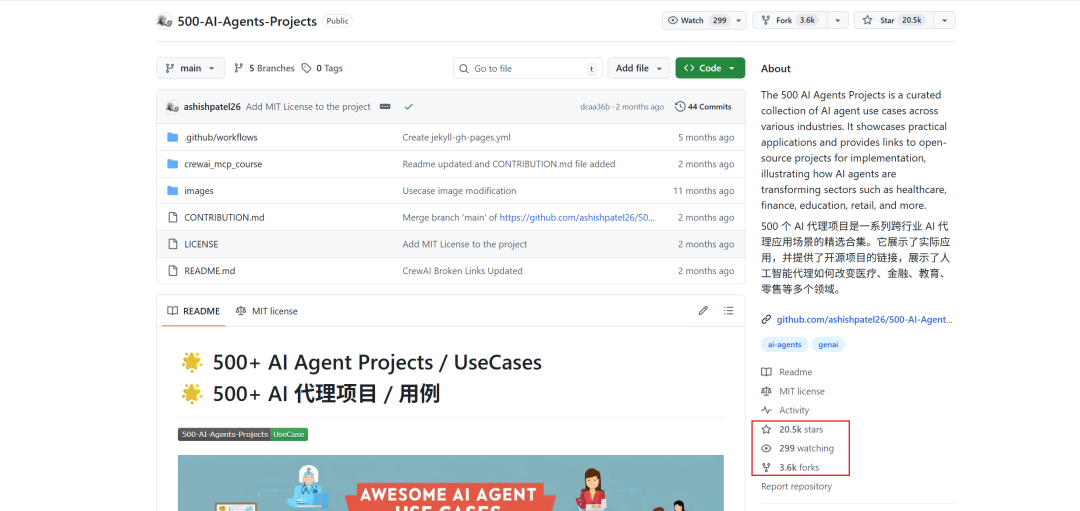Select the ai-agents topic tag
Viewport: 1080px width, 511px height.
(x=785, y=344)
